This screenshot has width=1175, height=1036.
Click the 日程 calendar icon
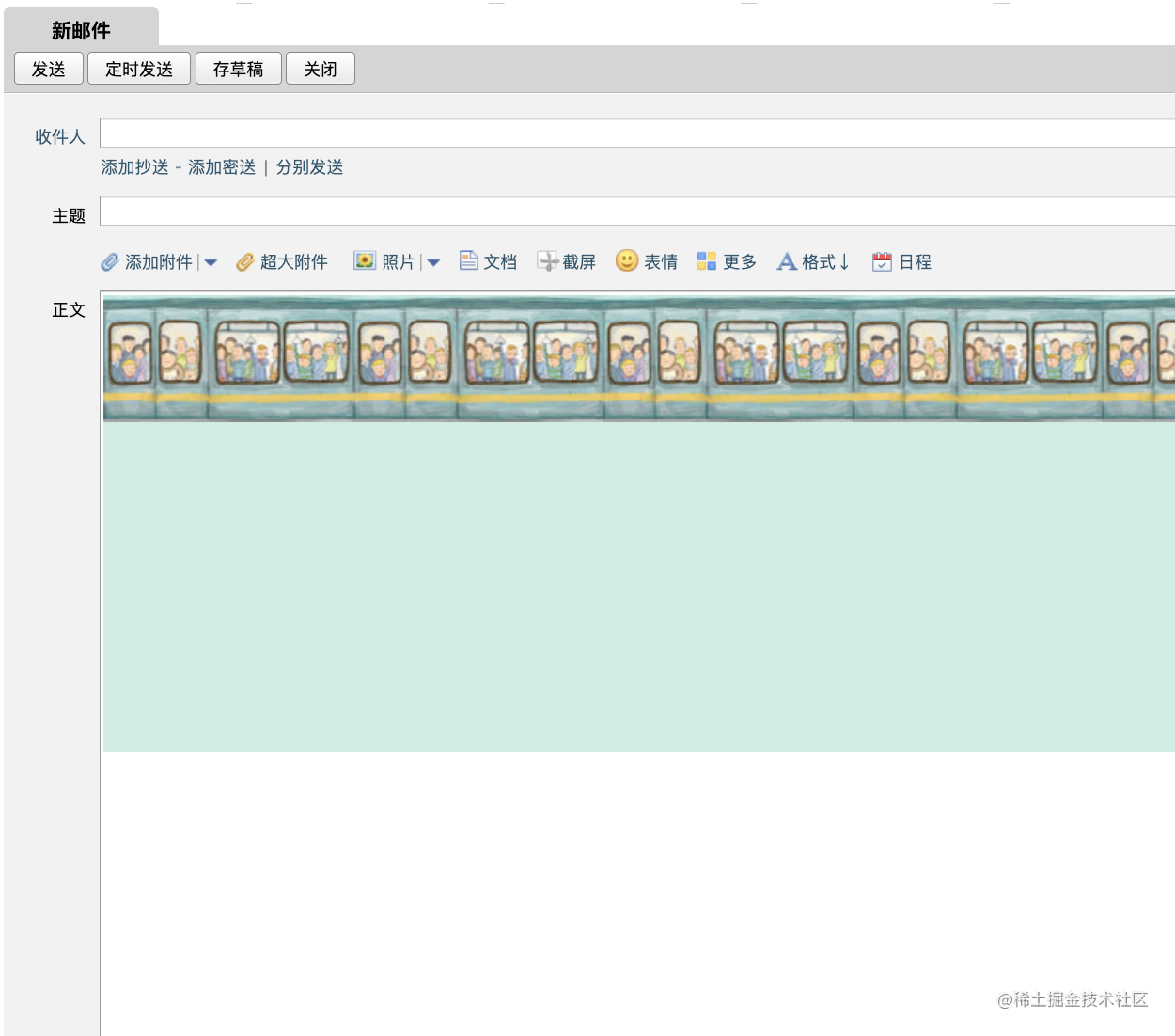(882, 261)
